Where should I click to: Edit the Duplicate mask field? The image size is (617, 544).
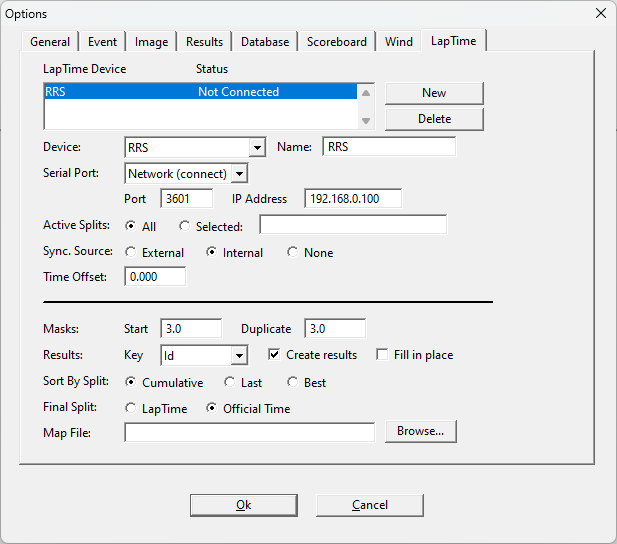335,328
